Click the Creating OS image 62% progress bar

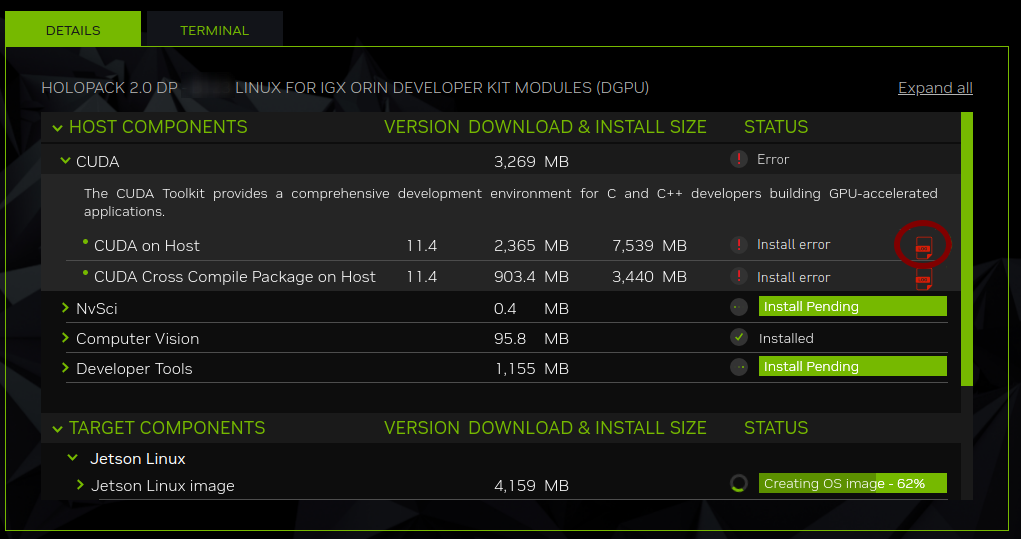(852, 484)
